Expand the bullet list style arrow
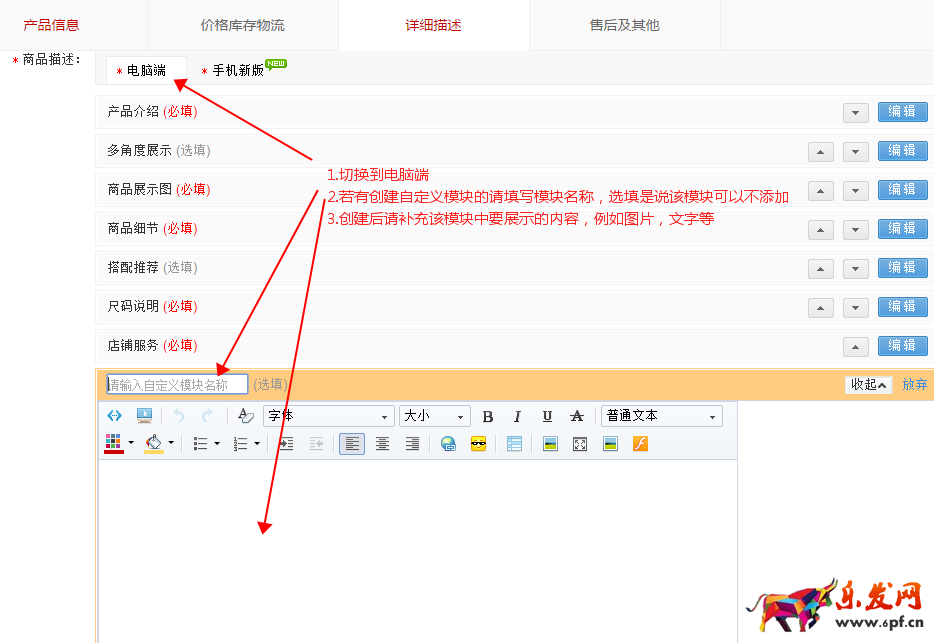 pos(217,443)
